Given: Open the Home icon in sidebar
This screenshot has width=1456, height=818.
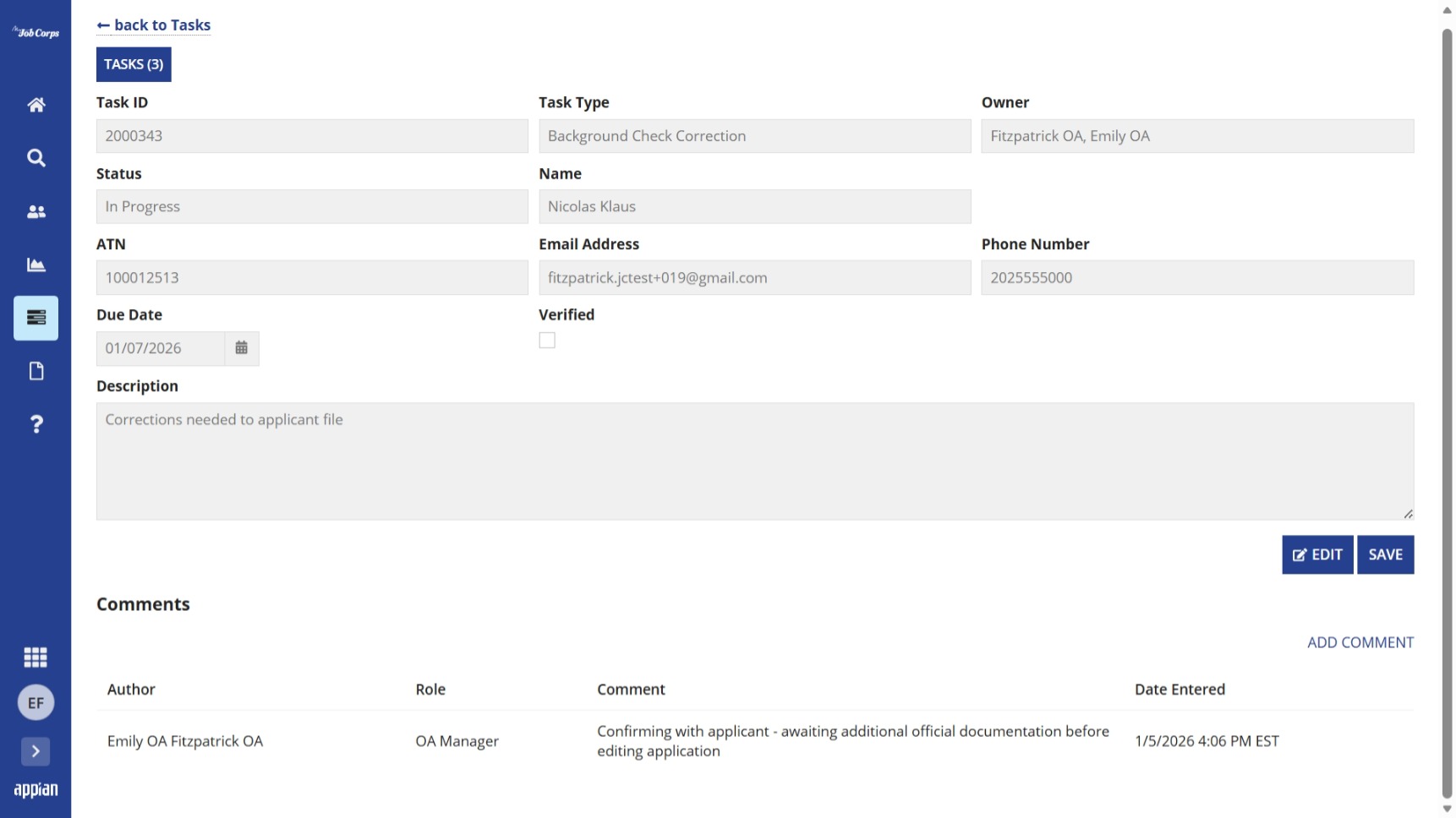Looking at the screenshot, I should pos(36,105).
